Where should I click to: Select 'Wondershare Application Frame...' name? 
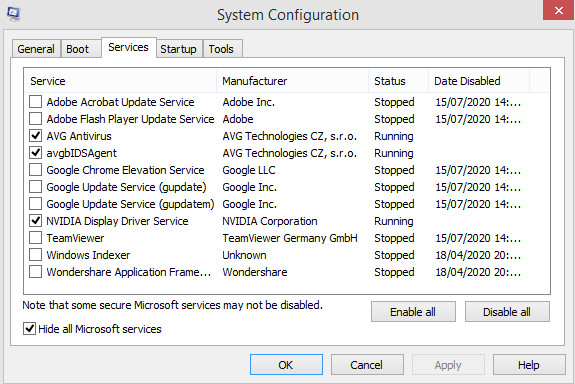[x=129, y=272]
